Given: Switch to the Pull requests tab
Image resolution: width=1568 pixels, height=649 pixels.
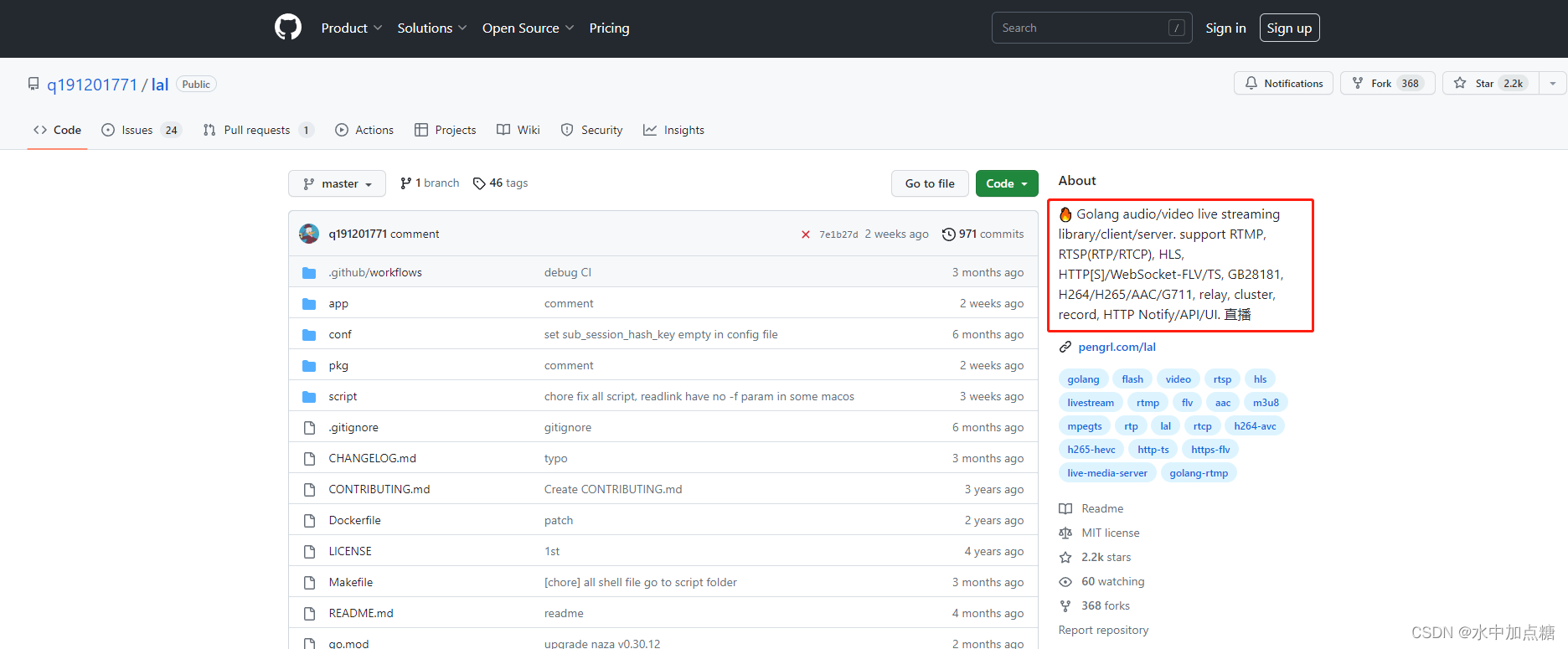Looking at the screenshot, I should pyautogui.click(x=258, y=130).
